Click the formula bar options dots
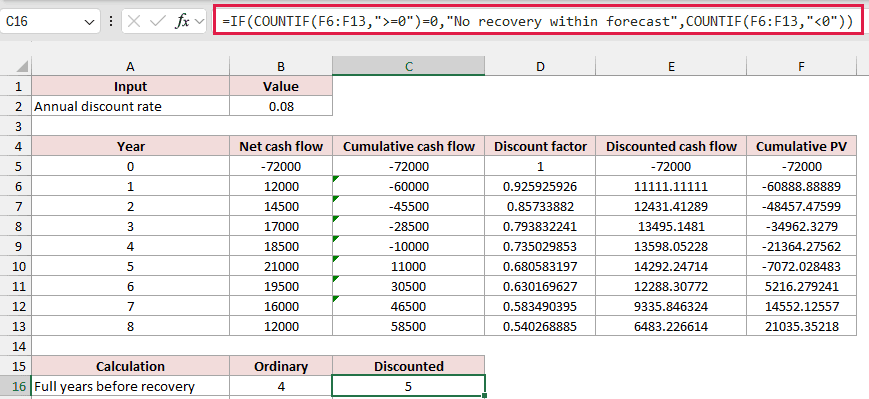Image resolution: width=869 pixels, height=399 pixels. [111, 22]
